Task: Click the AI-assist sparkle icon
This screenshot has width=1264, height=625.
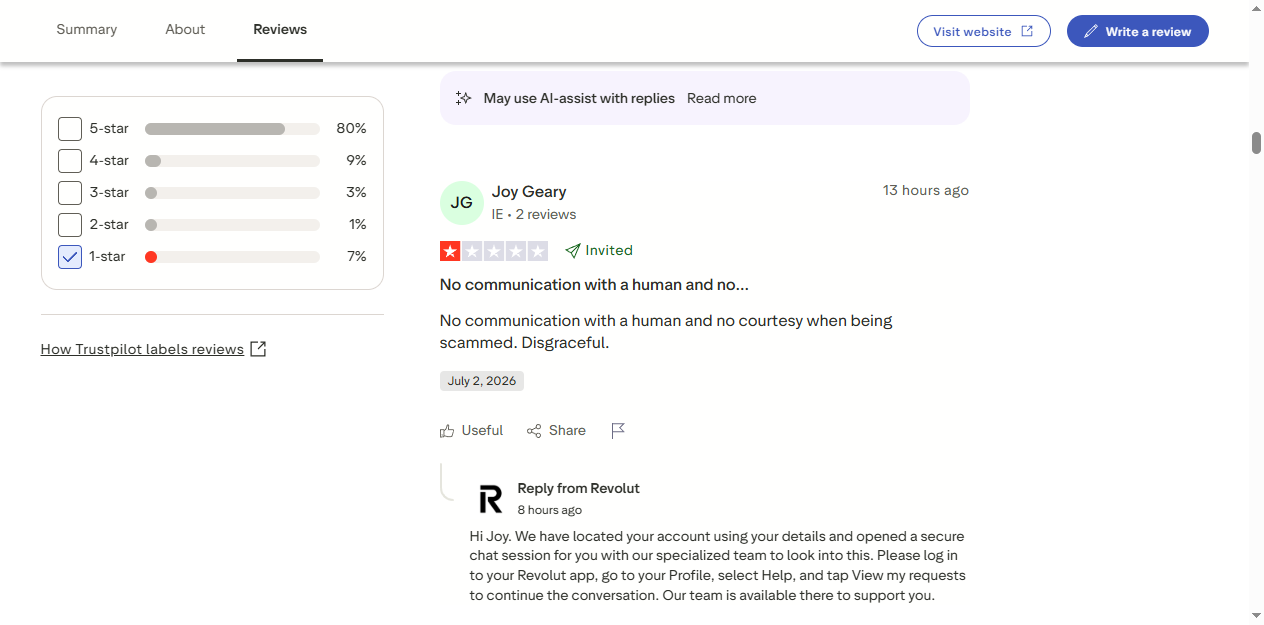Action: pyautogui.click(x=463, y=98)
